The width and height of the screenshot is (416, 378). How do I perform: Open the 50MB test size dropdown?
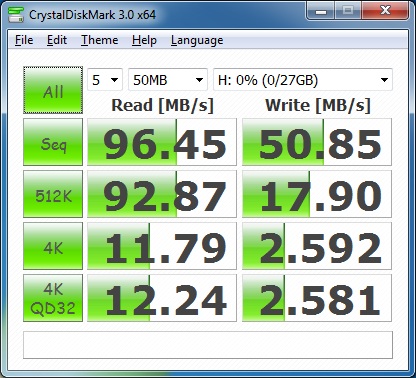(x=168, y=80)
